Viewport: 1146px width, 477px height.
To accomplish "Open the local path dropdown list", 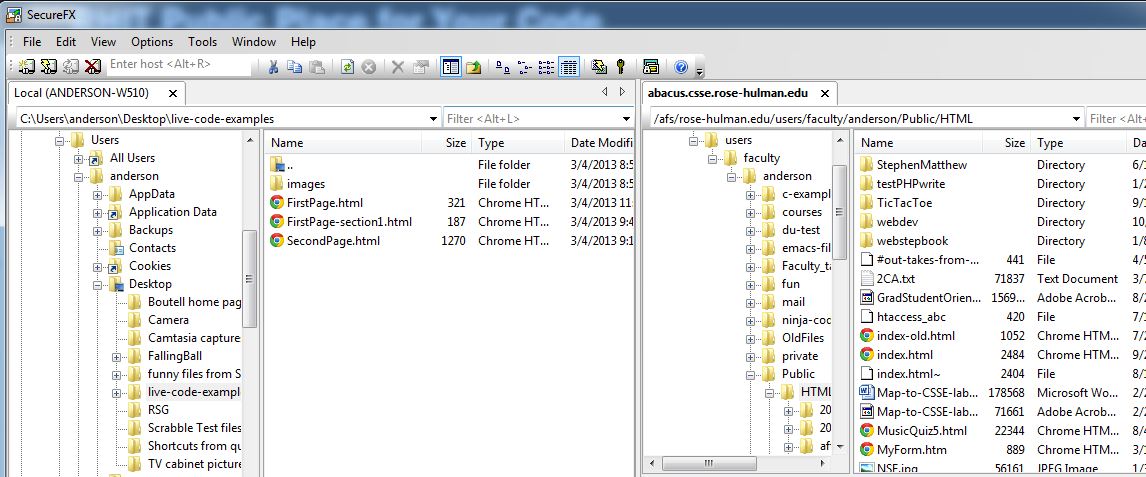I will [x=432, y=118].
